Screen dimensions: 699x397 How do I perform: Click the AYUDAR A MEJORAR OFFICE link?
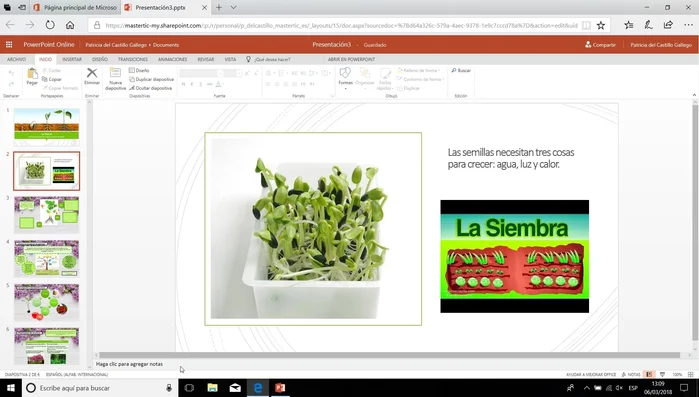pyautogui.click(x=591, y=375)
